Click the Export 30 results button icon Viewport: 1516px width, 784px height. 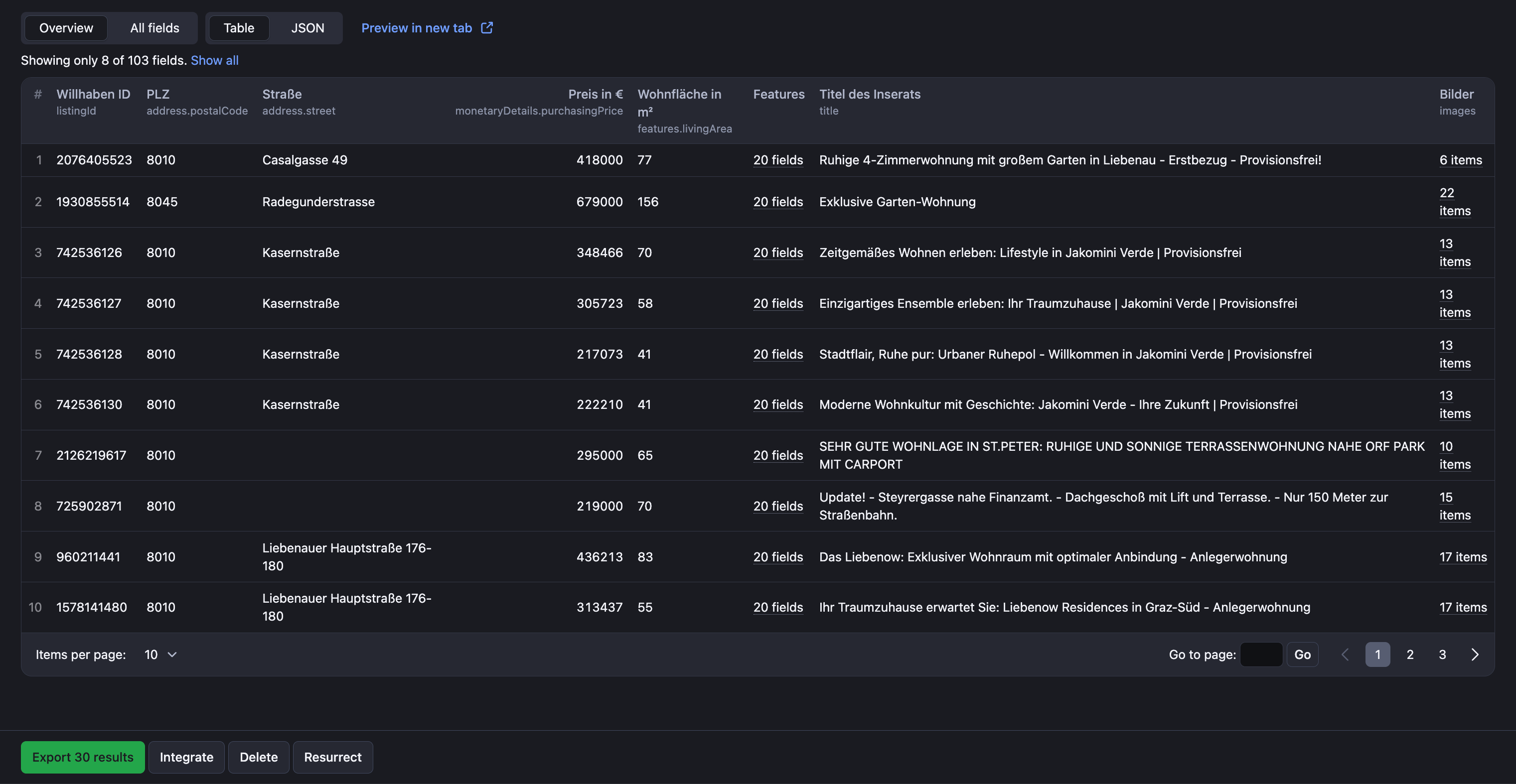click(x=83, y=757)
